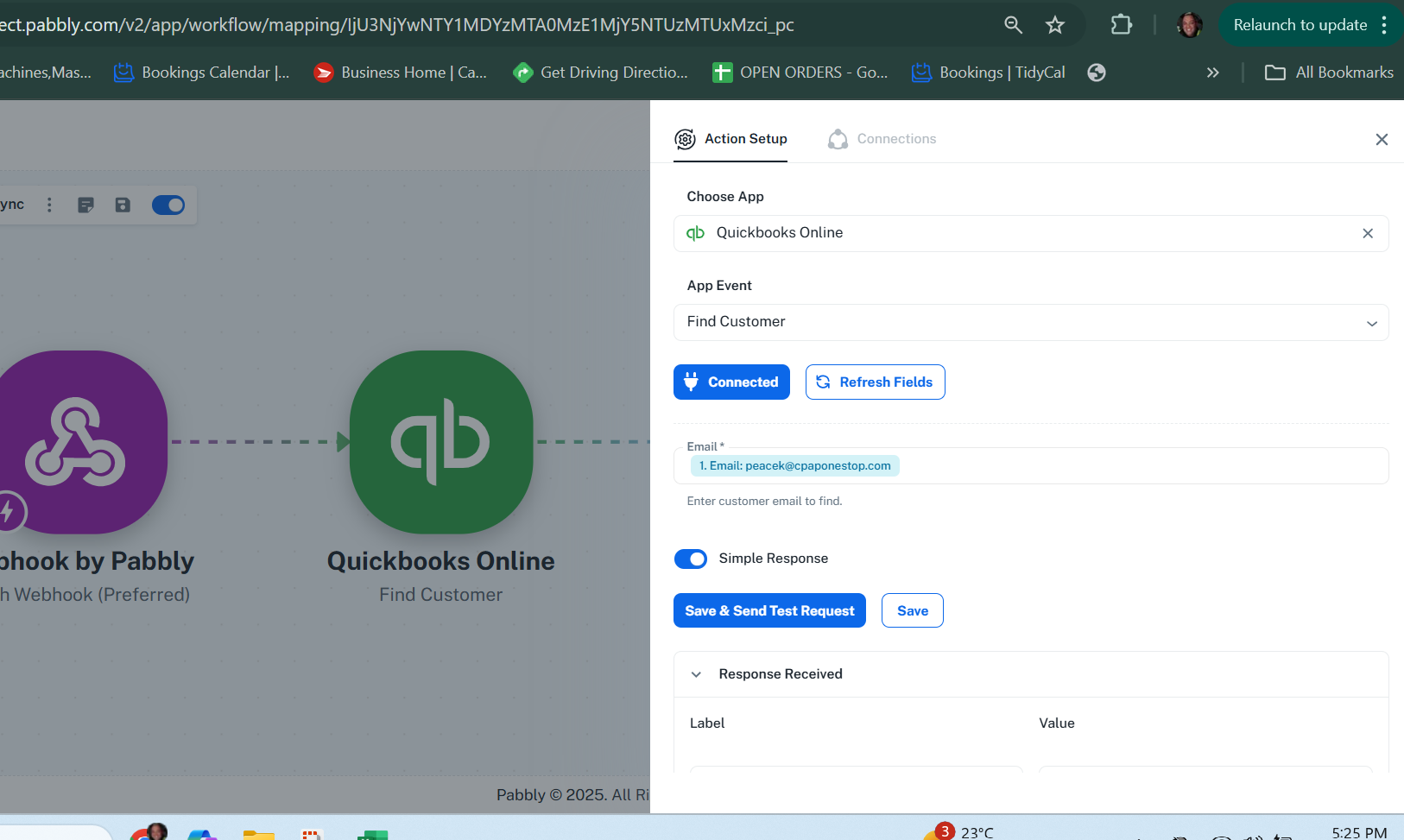Viewport: 1404px width, 840px height.
Task: Click the Enter customer email to find hint
Action: [x=764, y=501]
